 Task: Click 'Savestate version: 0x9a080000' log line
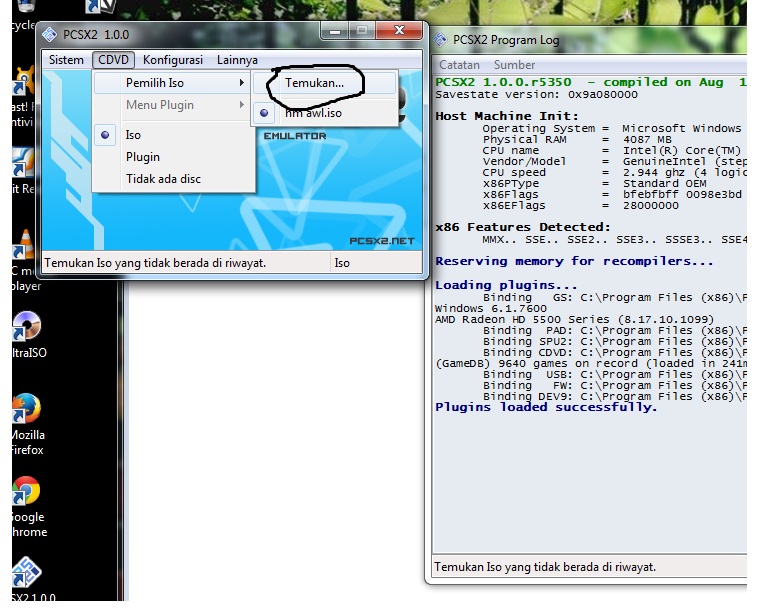pos(536,94)
